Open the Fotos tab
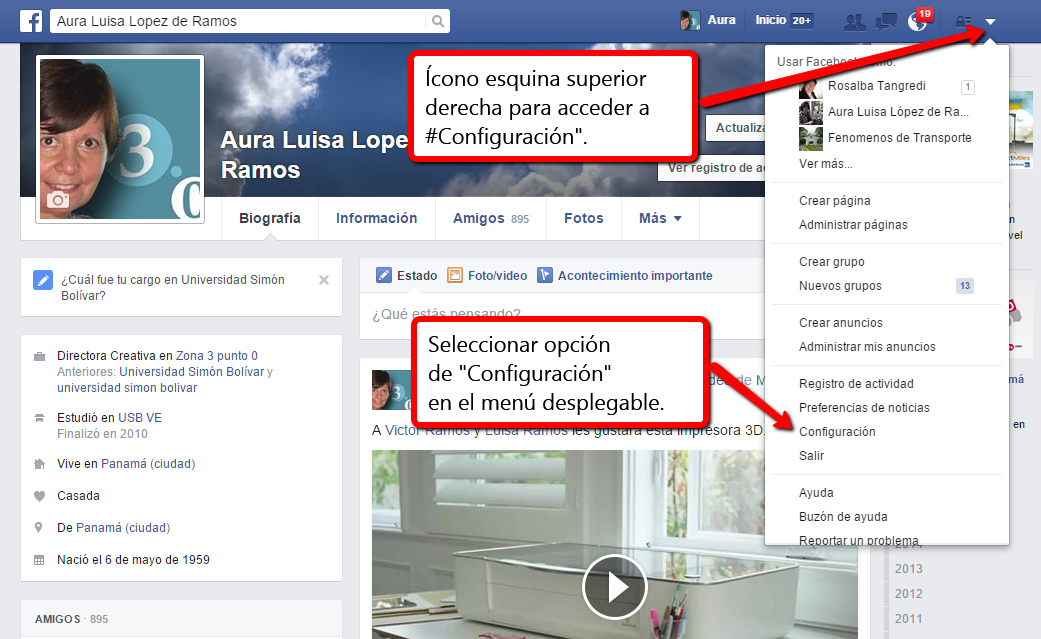This screenshot has width=1041, height=639. click(584, 219)
